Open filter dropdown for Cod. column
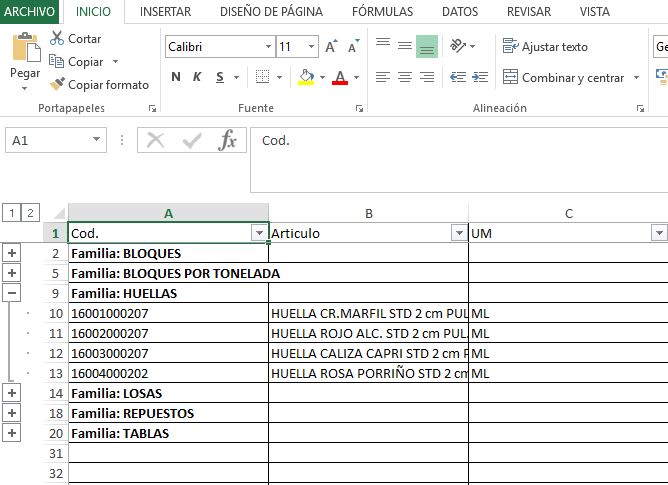The image size is (668, 485). (259, 233)
